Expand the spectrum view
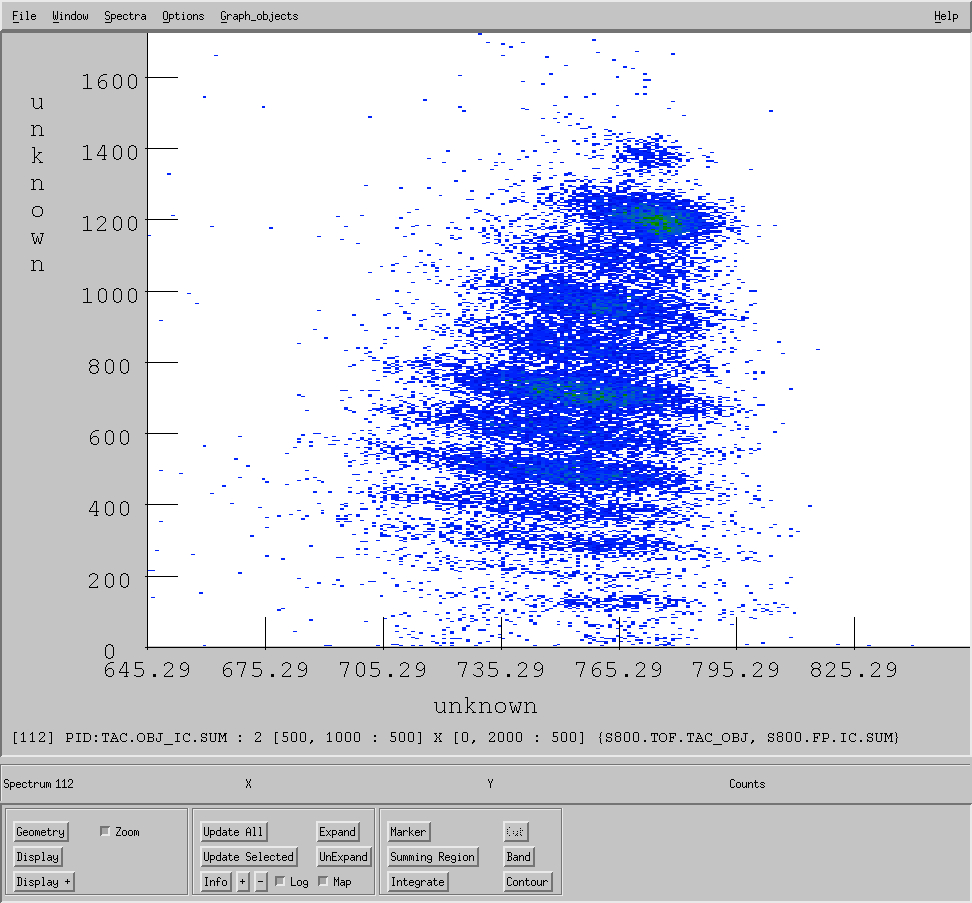 tap(337, 832)
